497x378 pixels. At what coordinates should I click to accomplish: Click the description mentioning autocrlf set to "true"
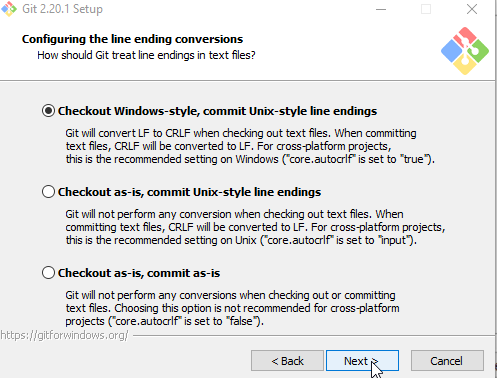coord(250,146)
